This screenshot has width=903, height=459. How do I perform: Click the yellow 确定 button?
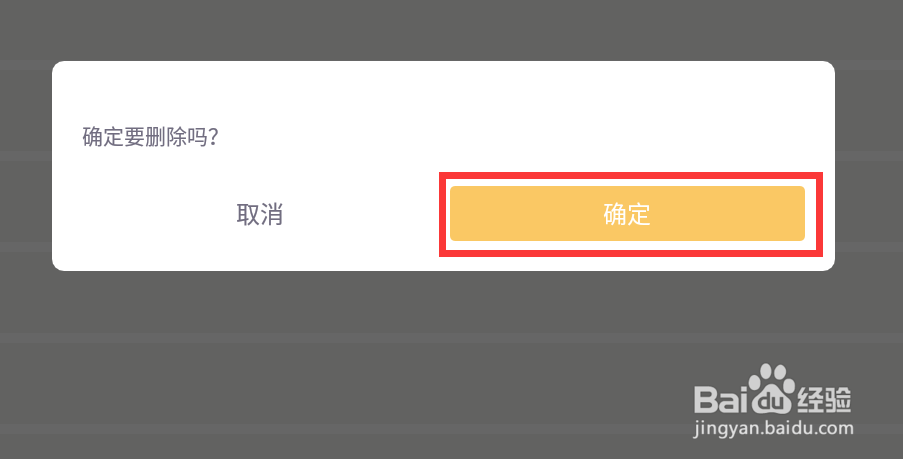[627, 214]
